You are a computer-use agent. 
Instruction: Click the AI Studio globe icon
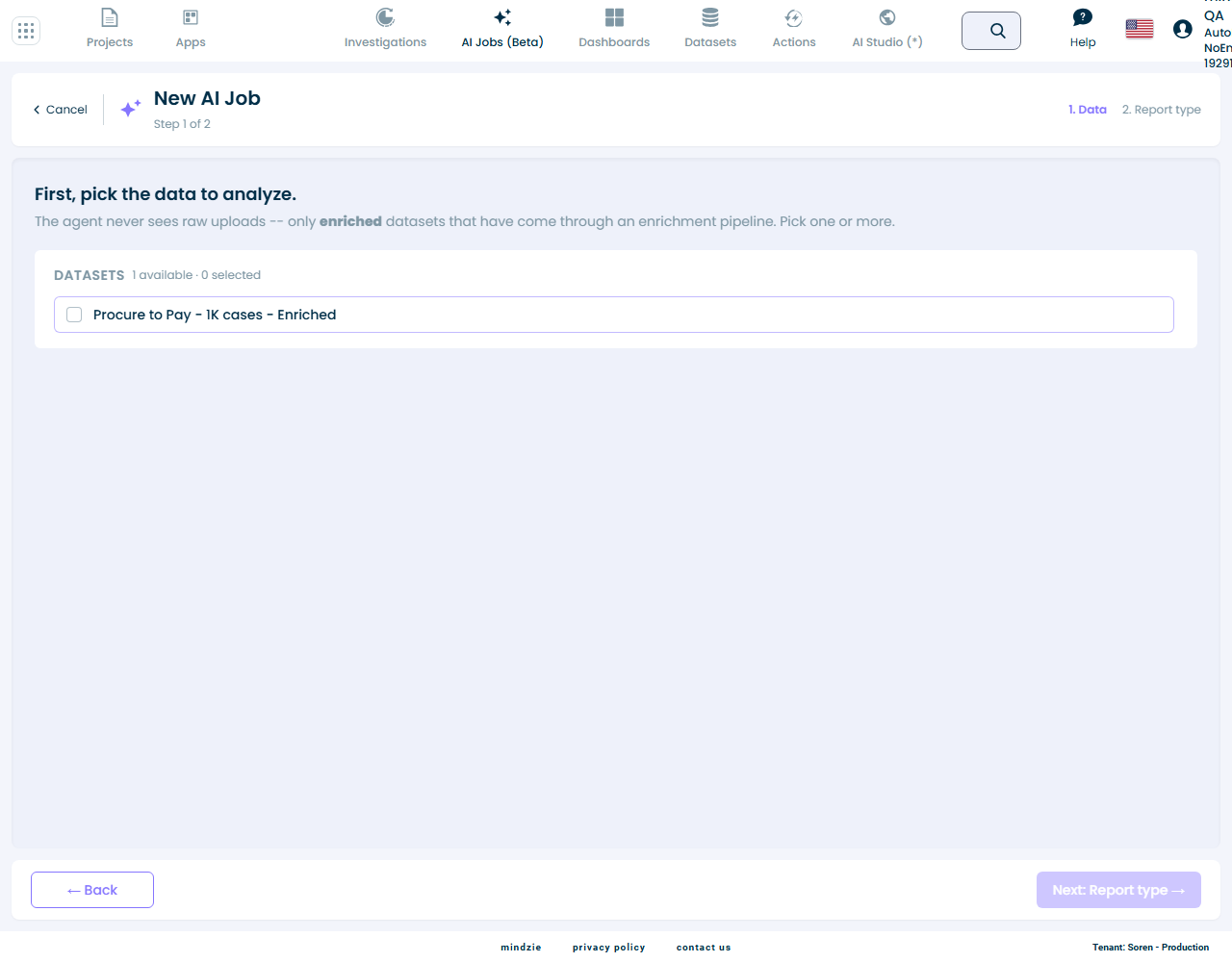coord(887,17)
